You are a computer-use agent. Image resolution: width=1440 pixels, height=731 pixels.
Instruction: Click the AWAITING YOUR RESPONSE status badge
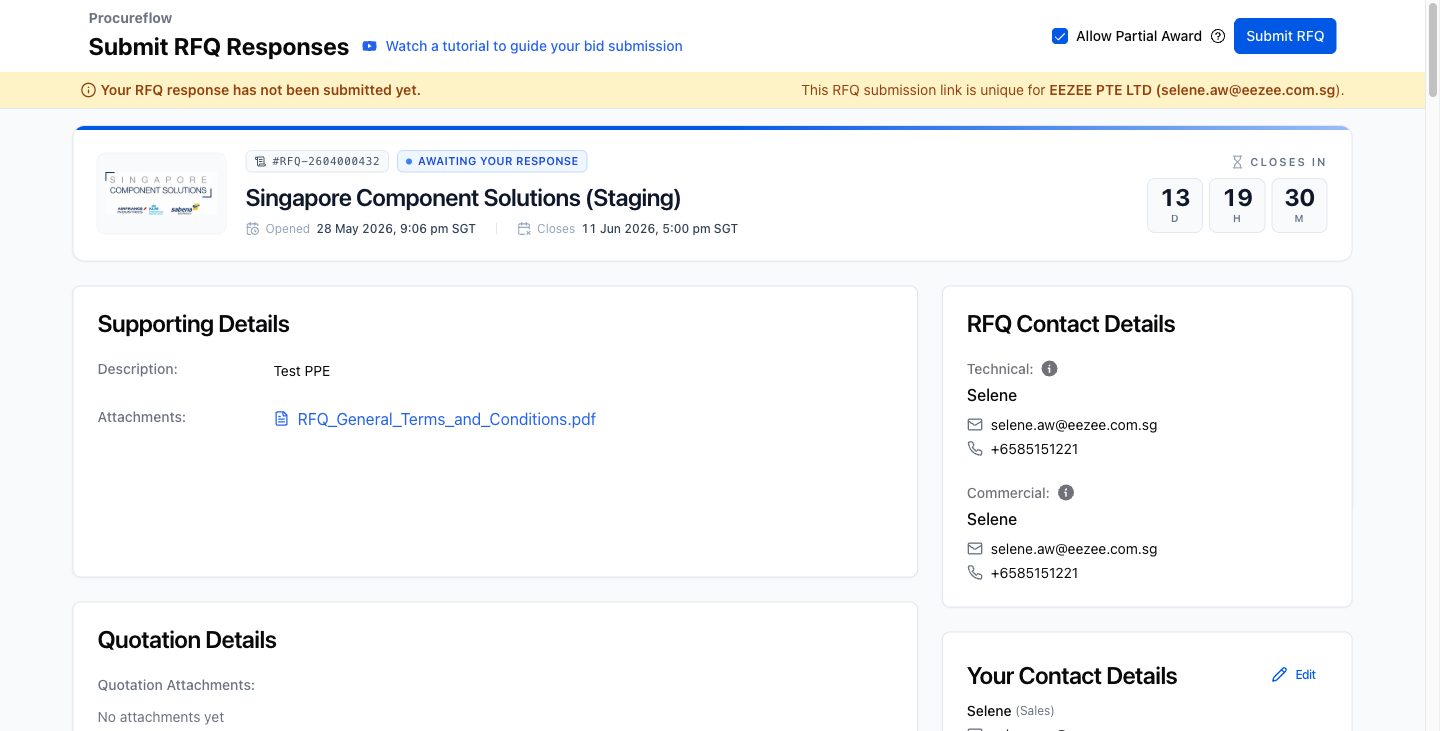[x=492, y=161]
